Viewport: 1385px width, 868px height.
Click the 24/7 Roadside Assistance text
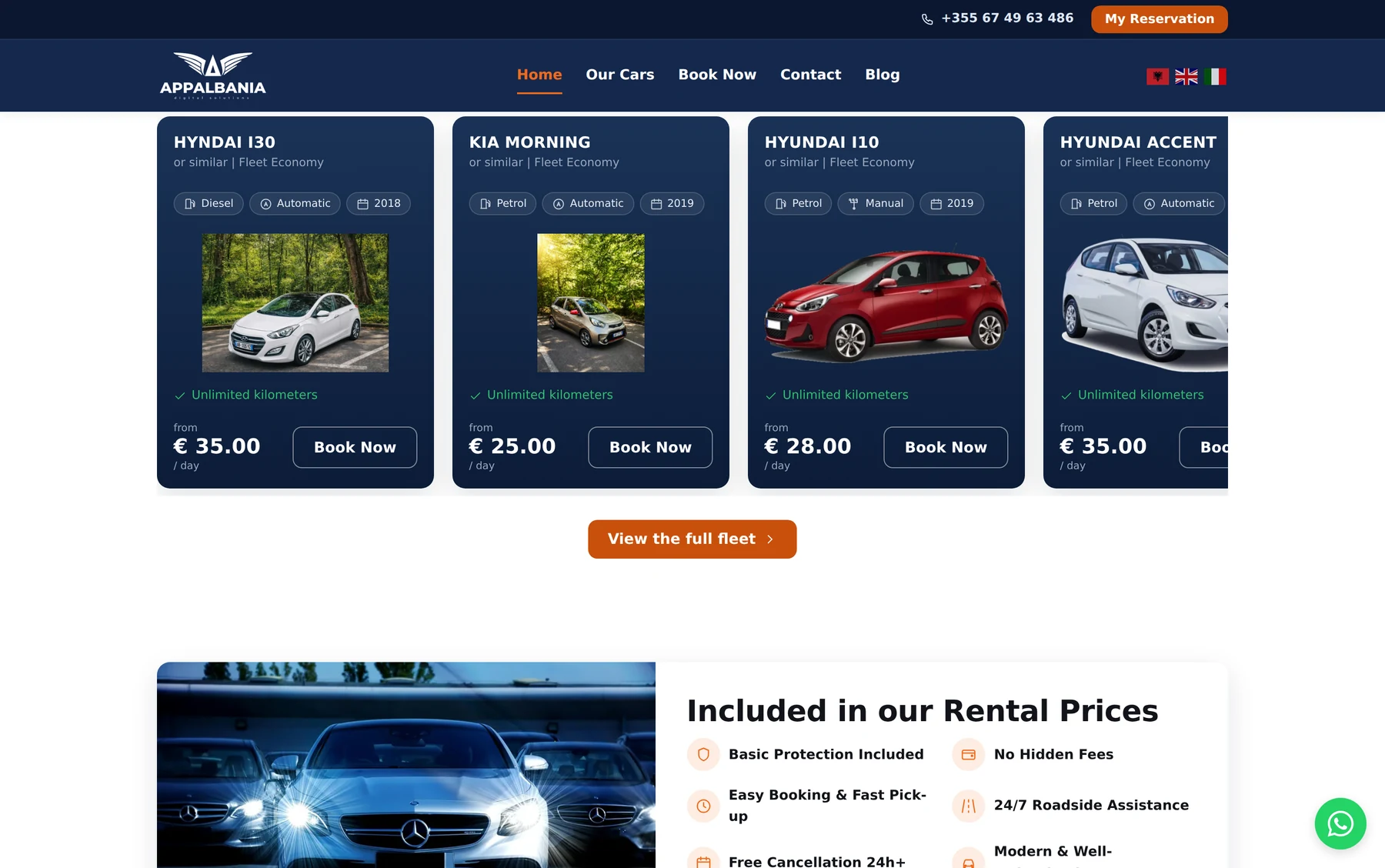(1091, 806)
